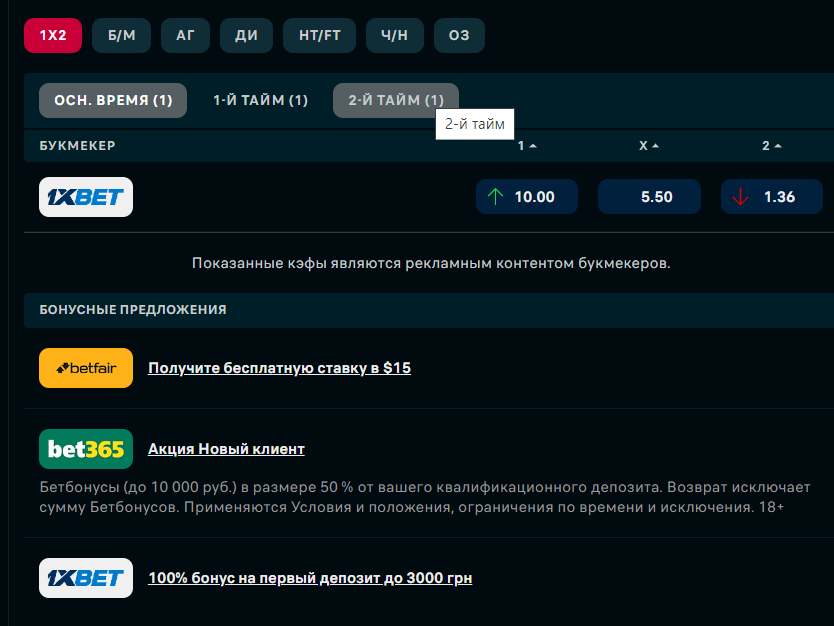This screenshot has height=626, width=834.
Task: Click the red down arrow beside 1.36
Action: (x=740, y=197)
